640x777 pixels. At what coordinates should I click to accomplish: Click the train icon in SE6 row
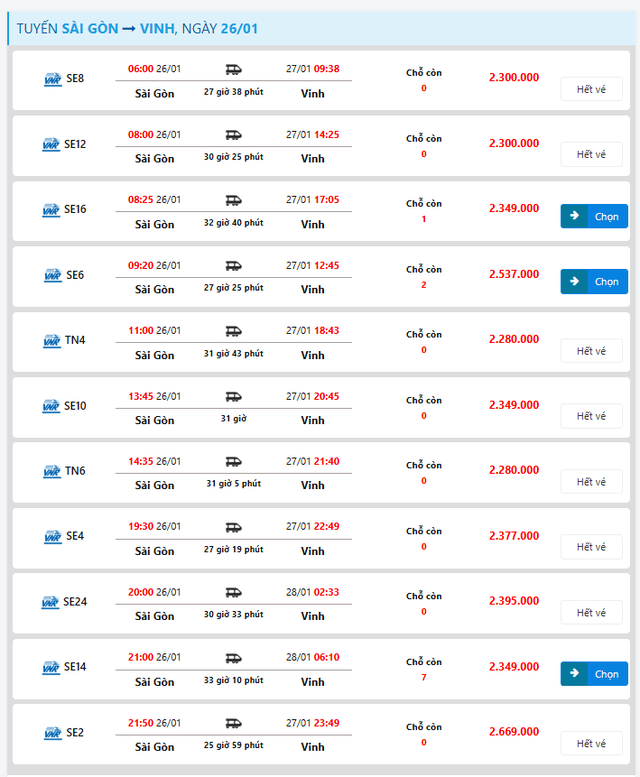(x=233, y=266)
